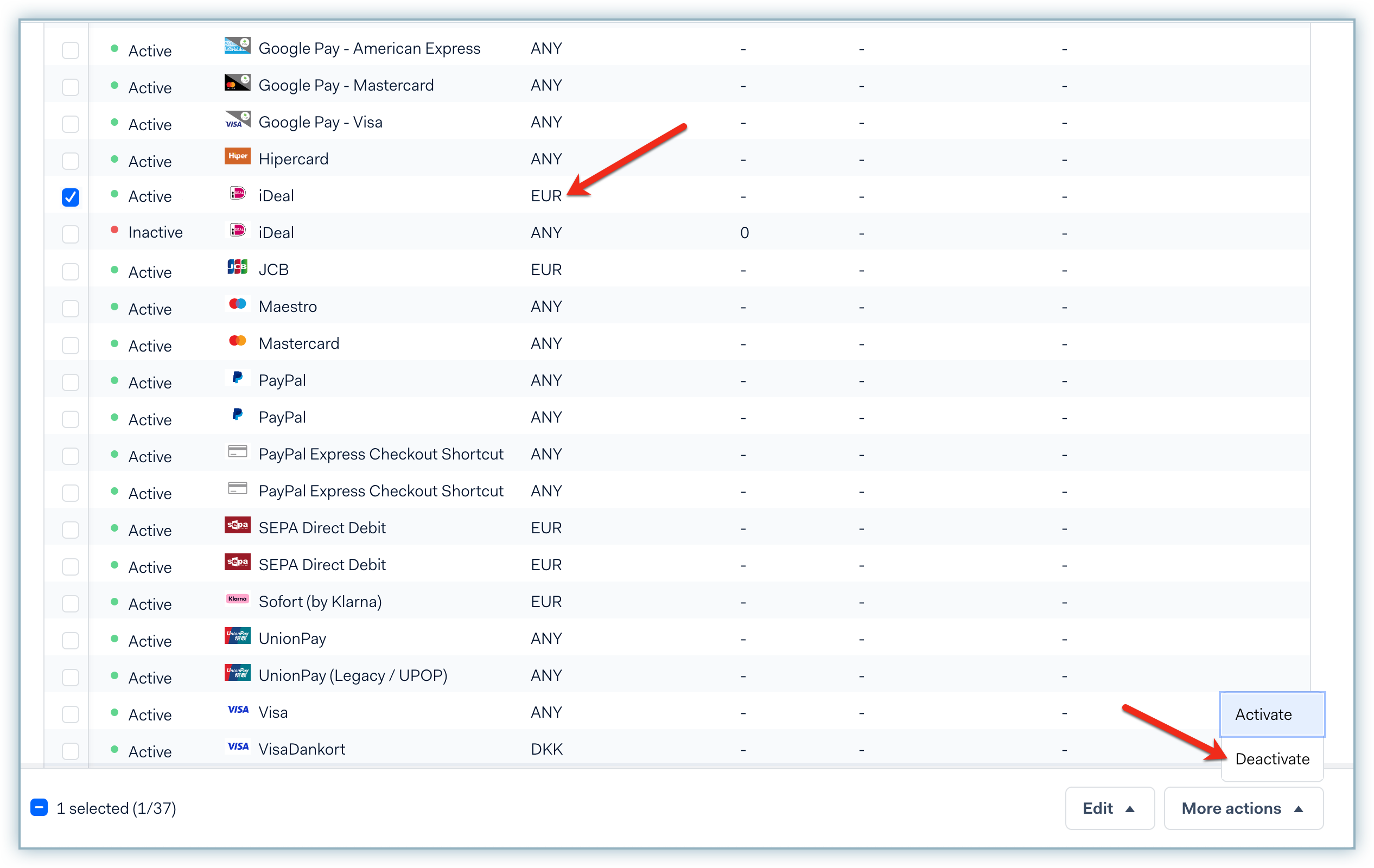Viewport: 1374px width, 868px height.
Task: Click the Sofort Klarna logo icon
Action: [237, 599]
